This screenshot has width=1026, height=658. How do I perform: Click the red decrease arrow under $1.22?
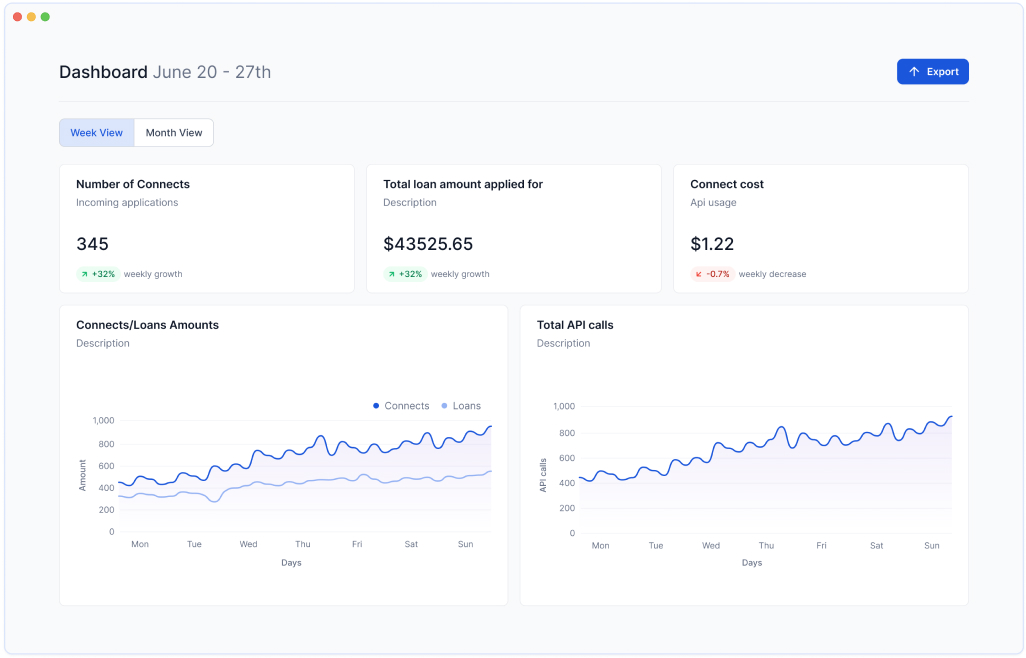699,274
